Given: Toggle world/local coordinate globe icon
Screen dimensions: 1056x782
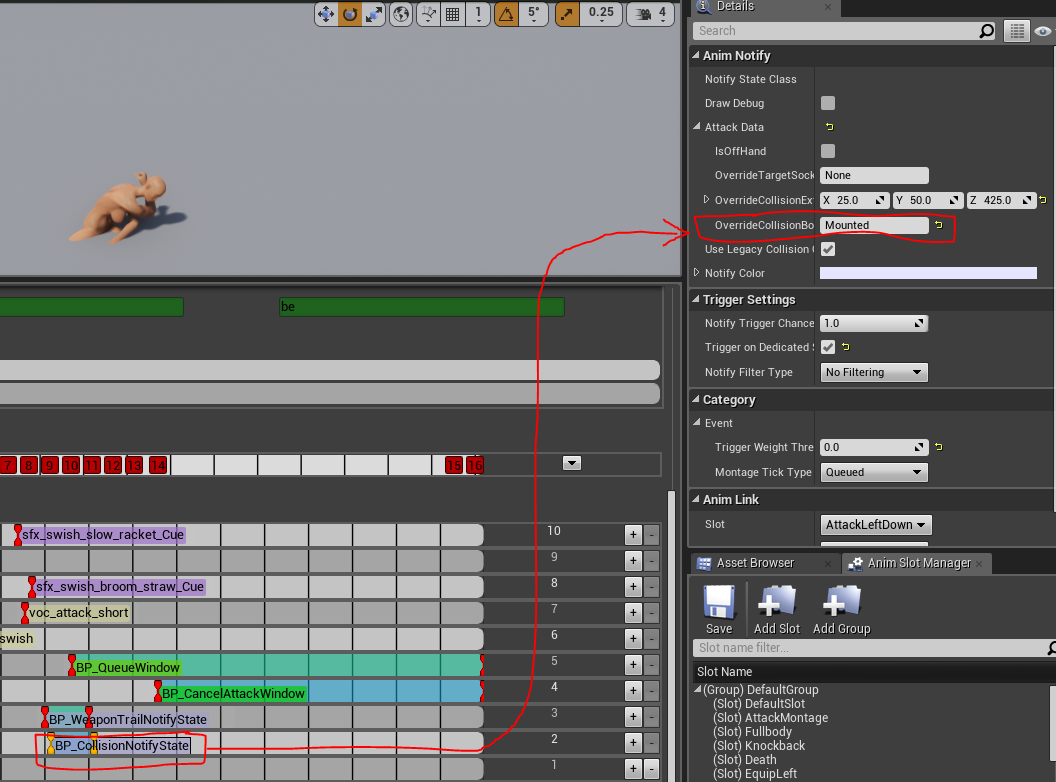Looking at the screenshot, I should click(x=402, y=14).
